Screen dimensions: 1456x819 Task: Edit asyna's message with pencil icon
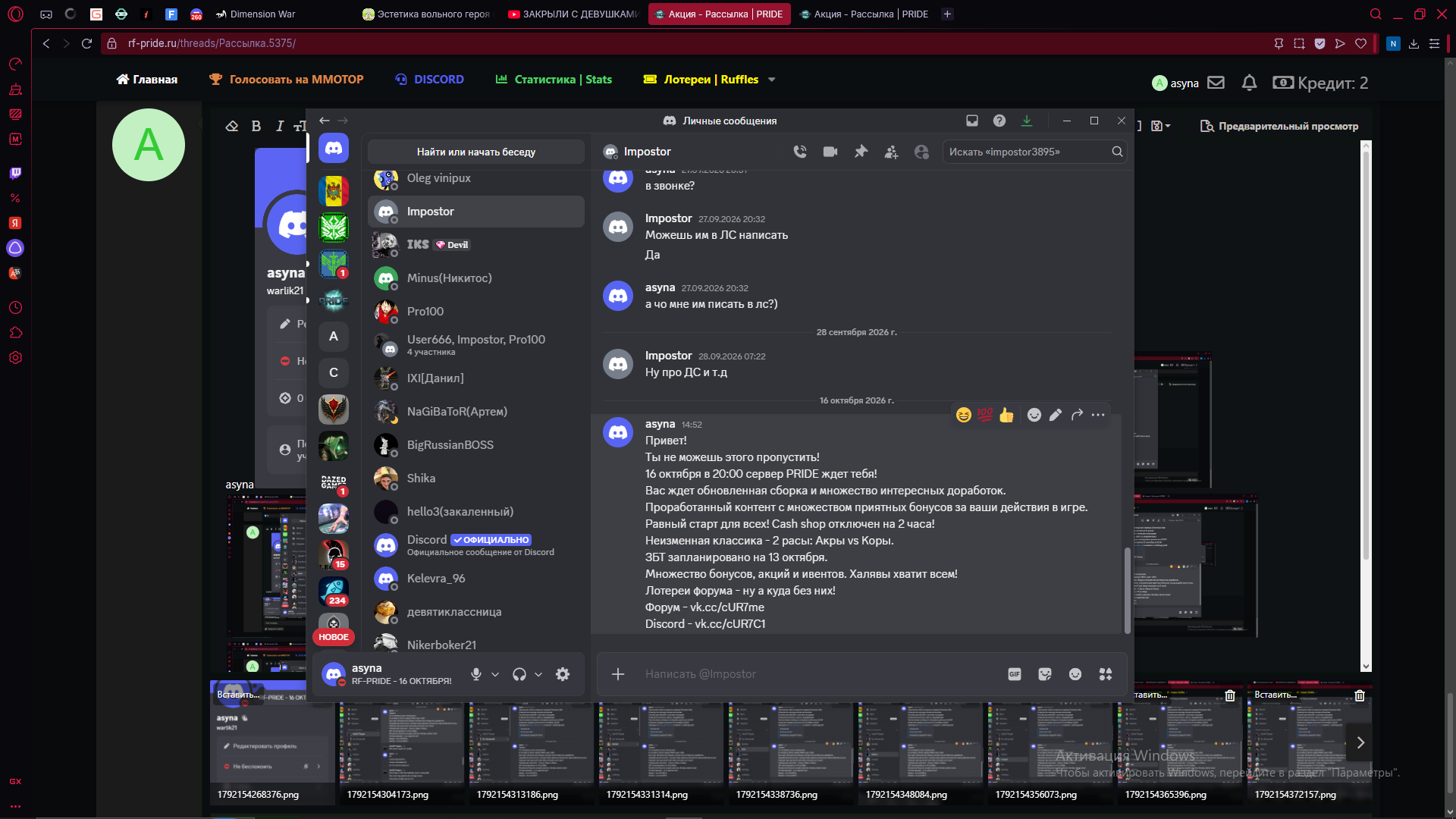[1056, 415]
